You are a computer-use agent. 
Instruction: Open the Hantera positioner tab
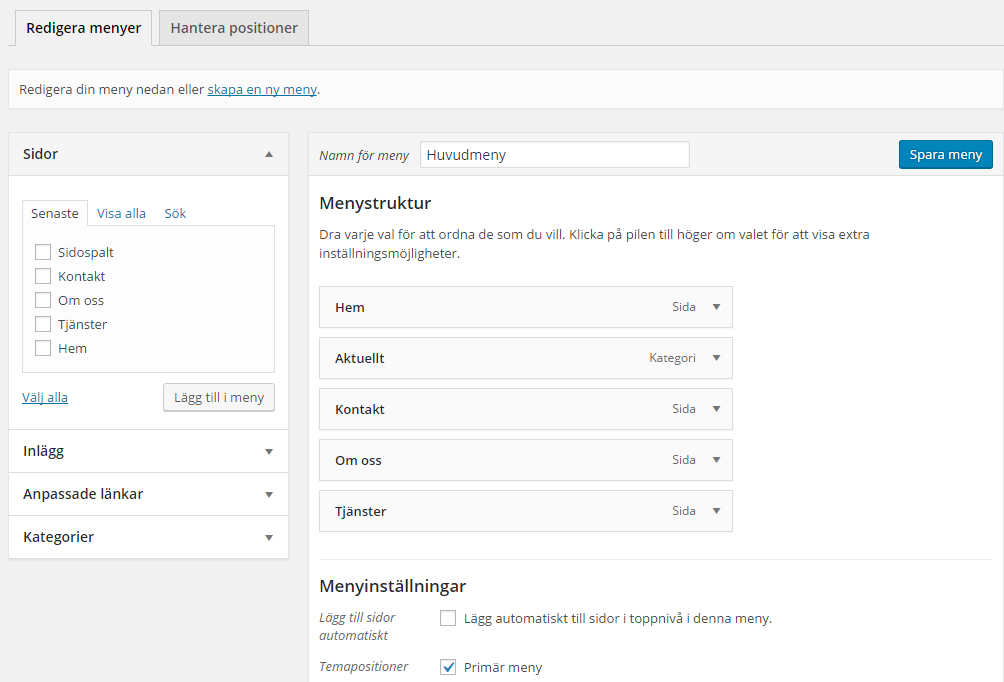(234, 28)
